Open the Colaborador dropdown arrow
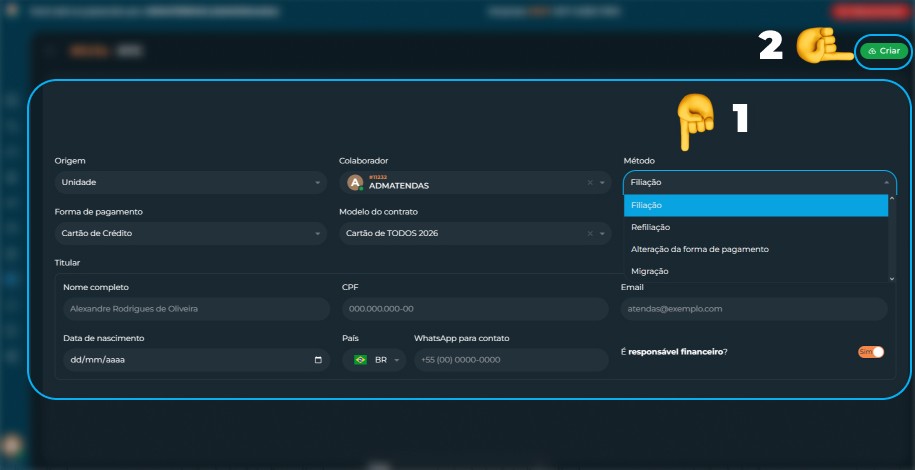Image resolution: width=915 pixels, height=470 pixels. (602, 183)
